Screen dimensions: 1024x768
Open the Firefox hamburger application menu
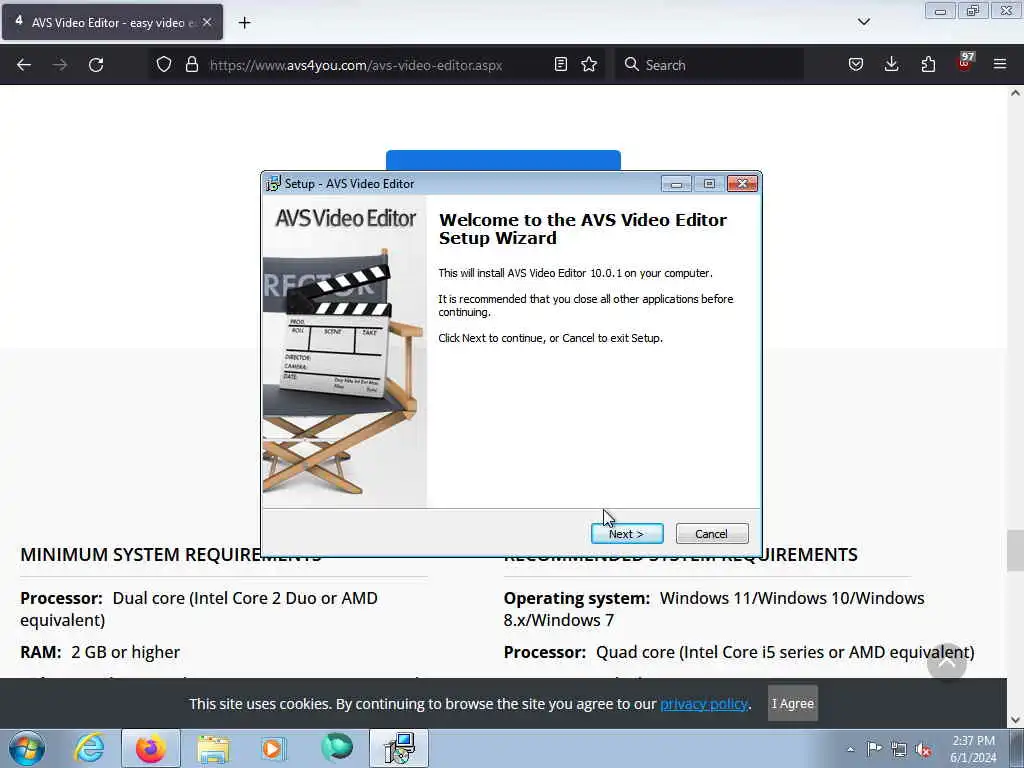pyautogui.click(x=1000, y=64)
